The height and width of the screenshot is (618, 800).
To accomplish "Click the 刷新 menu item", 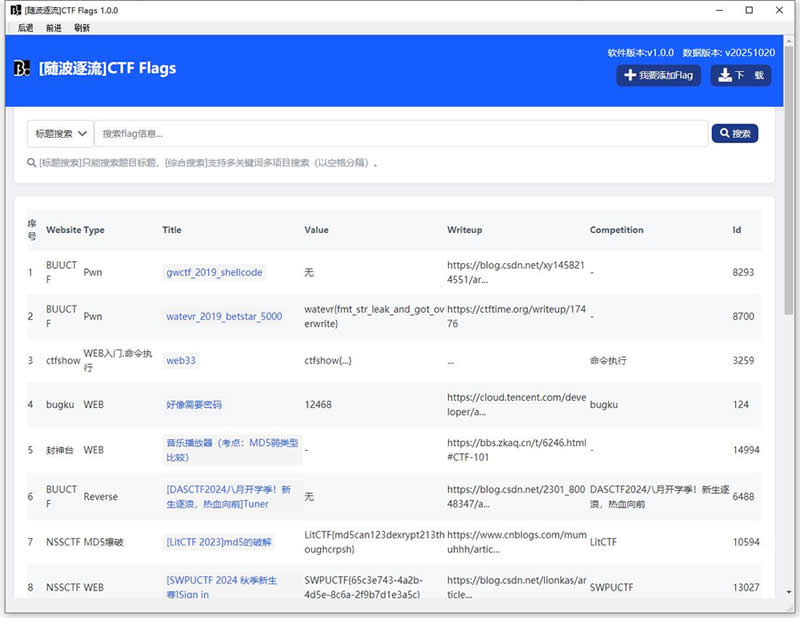I will [82, 28].
